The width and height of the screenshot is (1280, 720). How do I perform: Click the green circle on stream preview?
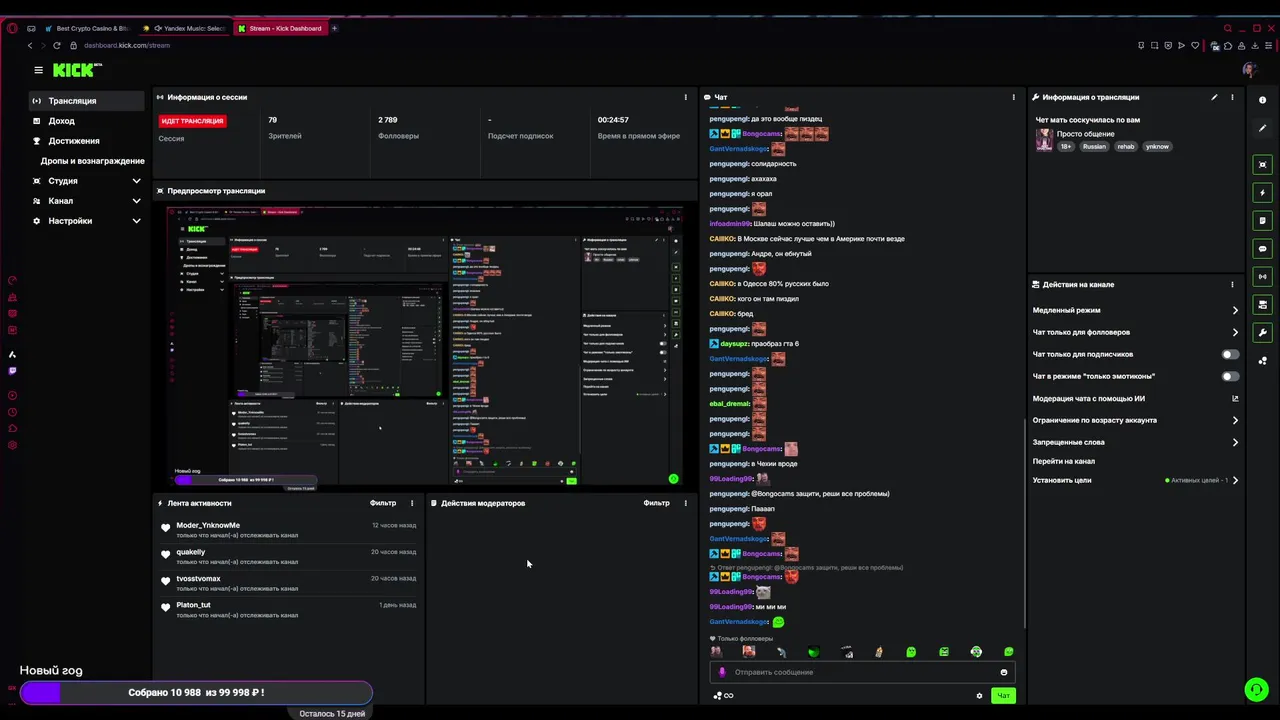(x=673, y=479)
